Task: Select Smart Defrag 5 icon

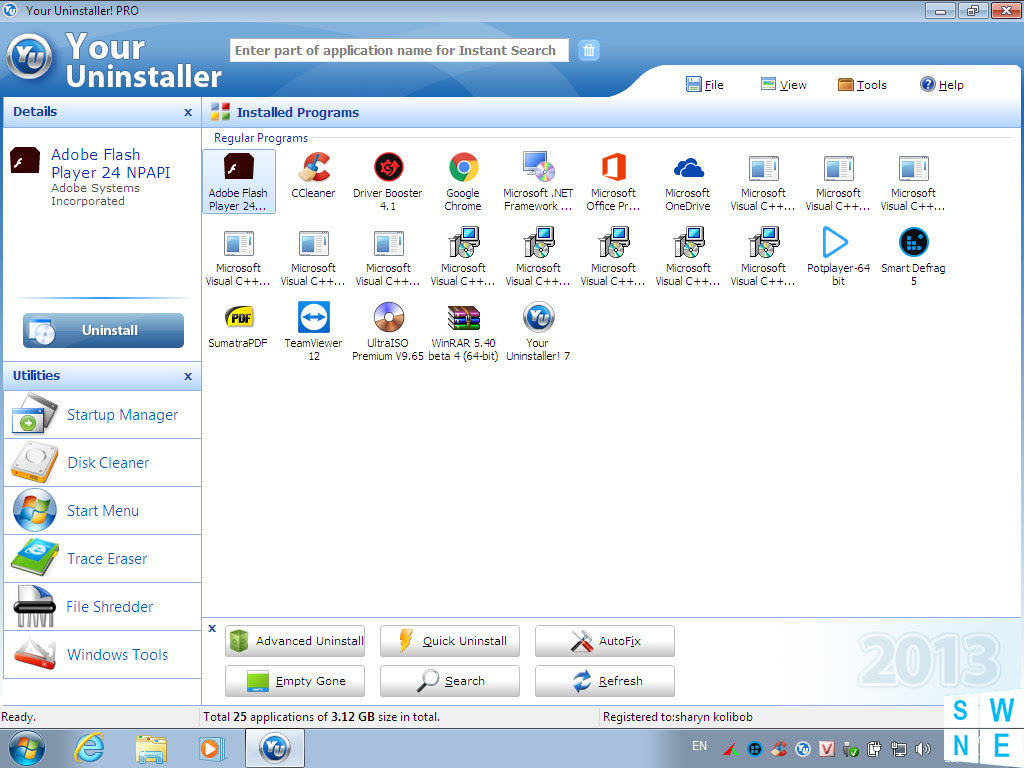Action: [913, 256]
